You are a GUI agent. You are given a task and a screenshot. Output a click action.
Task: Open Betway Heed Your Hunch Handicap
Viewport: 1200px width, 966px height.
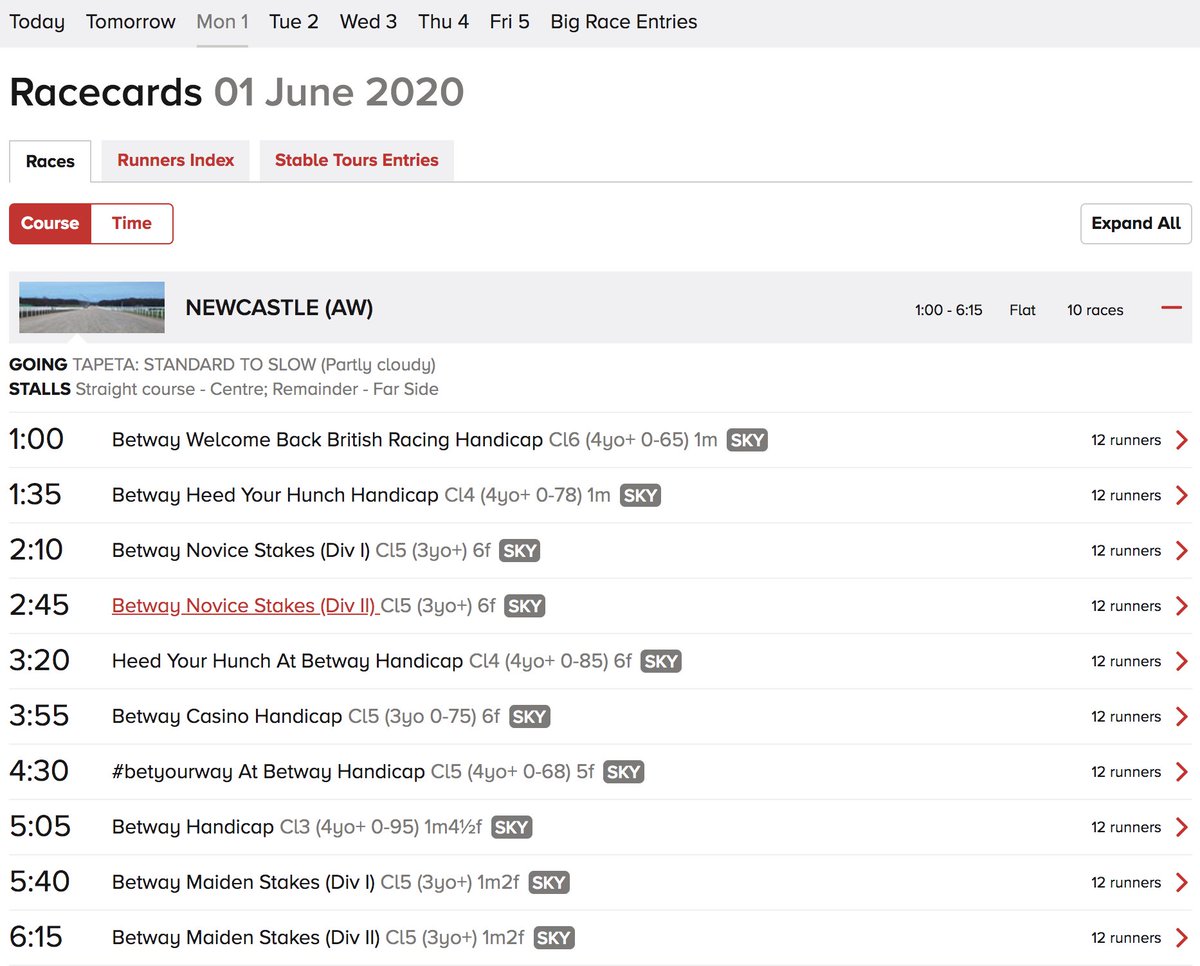pos(275,495)
